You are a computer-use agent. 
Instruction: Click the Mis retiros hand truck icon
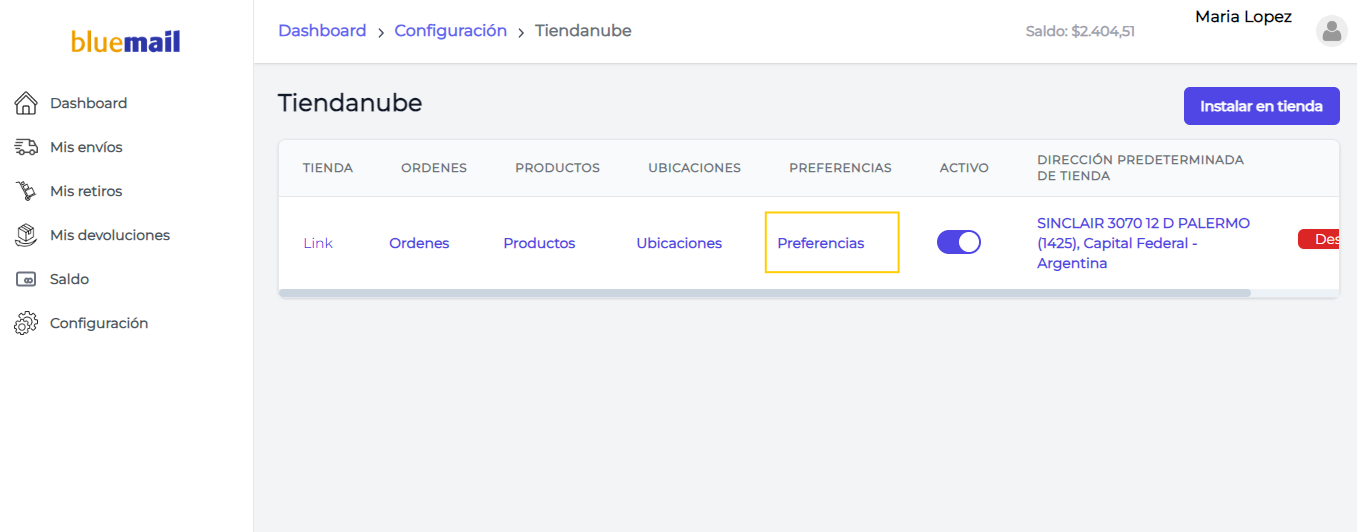click(26, 191)
